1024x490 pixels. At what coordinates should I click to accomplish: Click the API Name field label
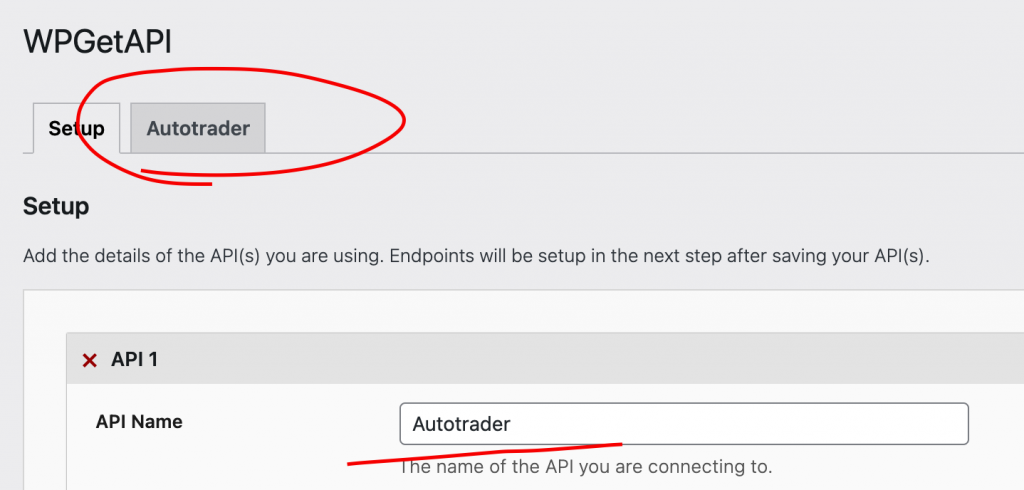click(139, 422)
